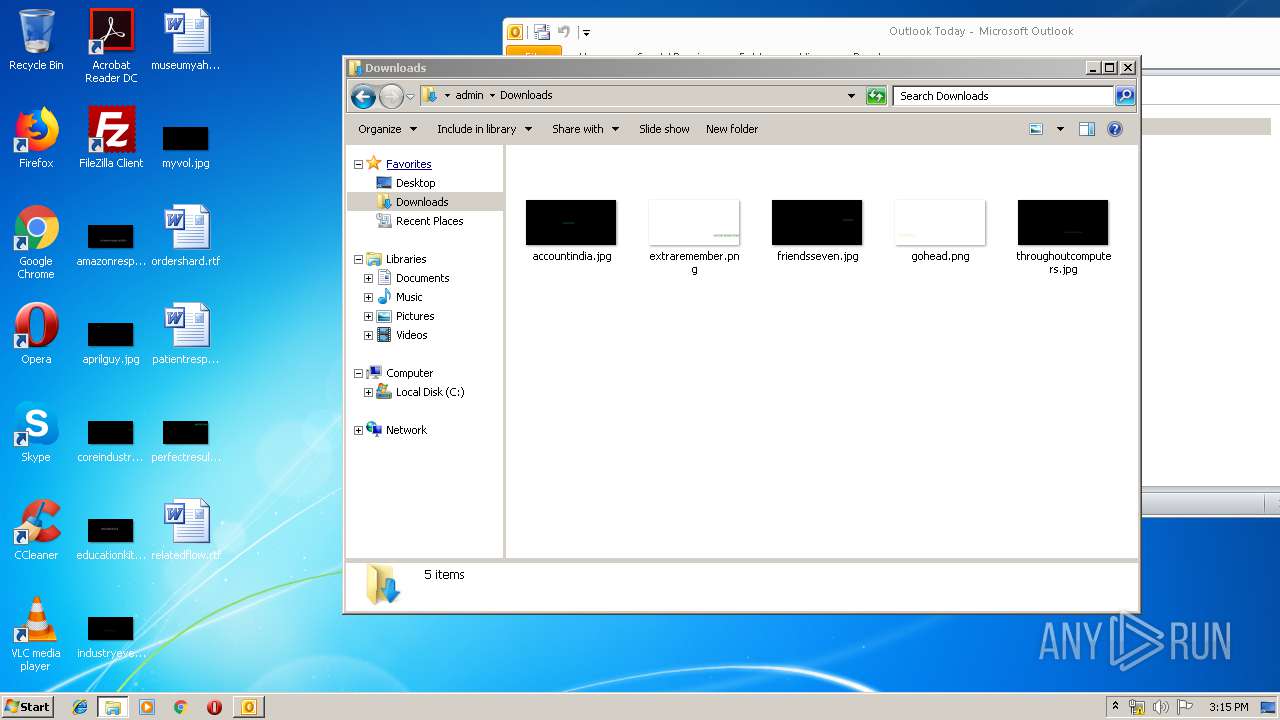Click admin in the address breadcrumb

coord(469,96)
